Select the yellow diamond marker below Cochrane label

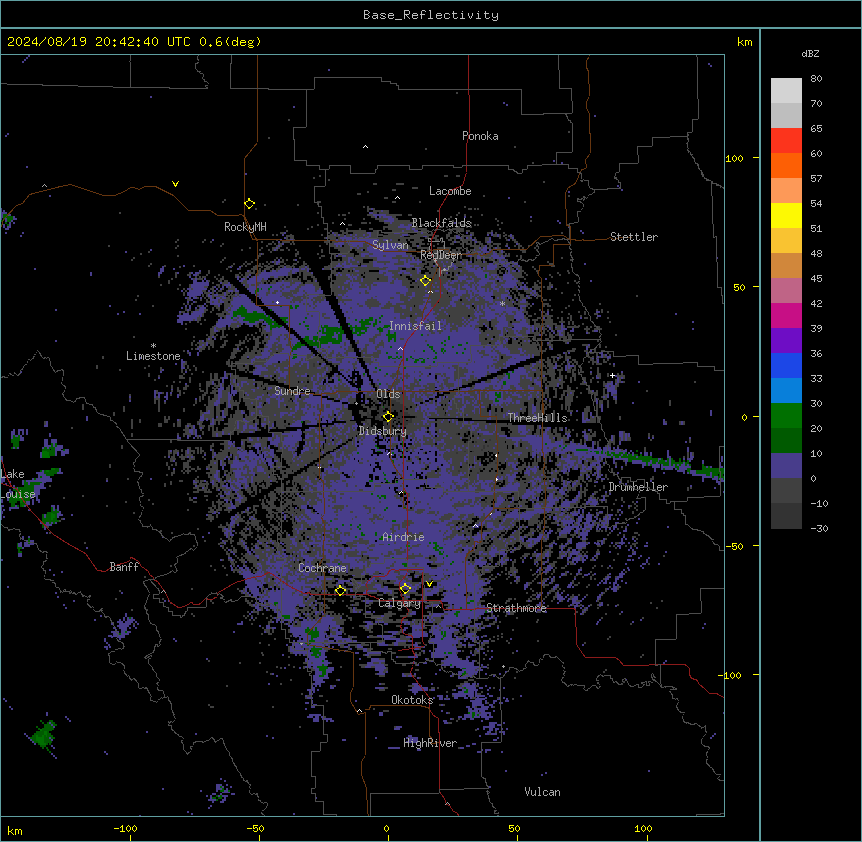coord(340,590)
